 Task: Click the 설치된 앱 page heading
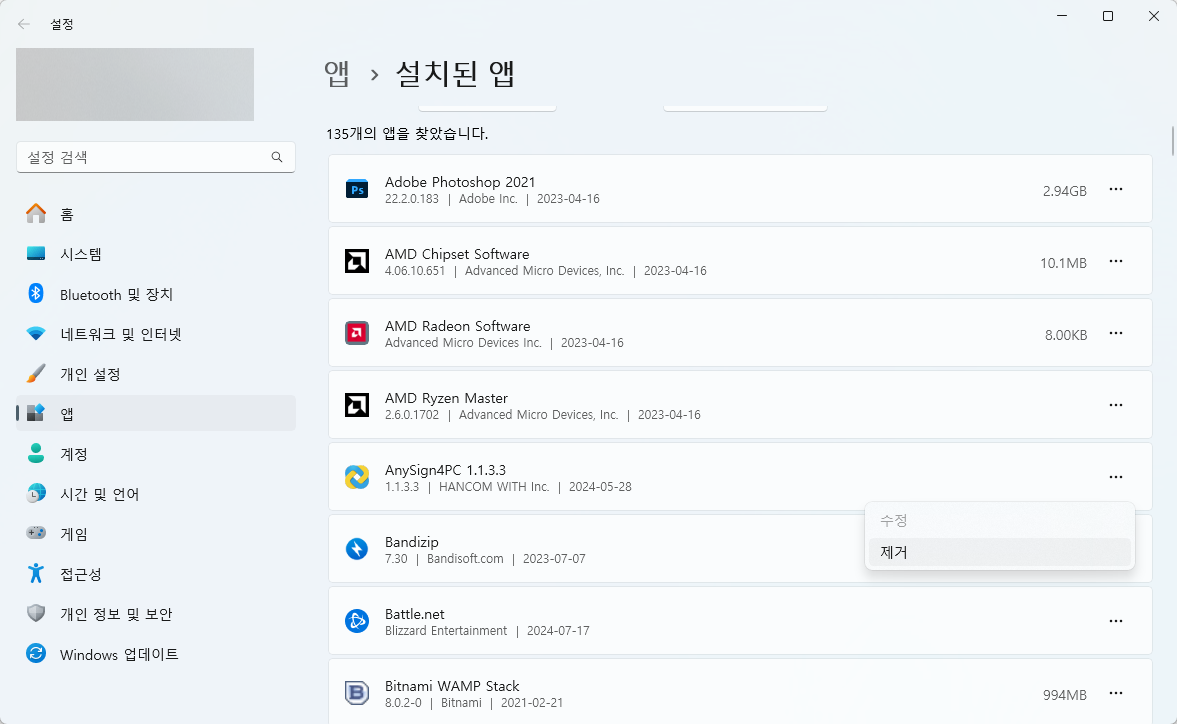coord(455,74)
